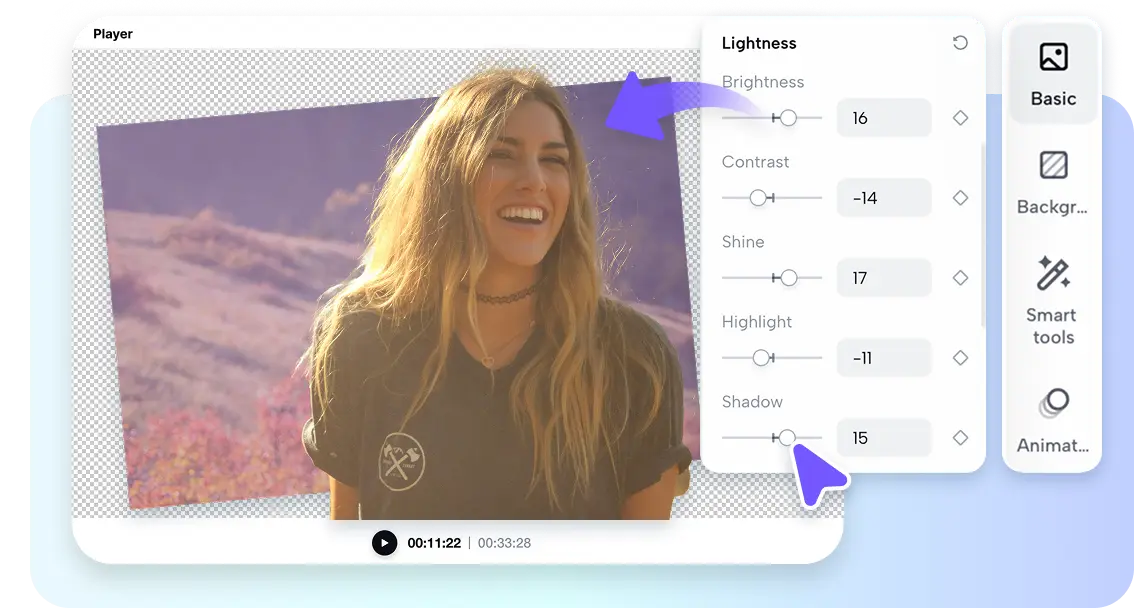Edit the Contrast value of -14
The width and height of the screenshot is (1134, 608).
(884, 197)
